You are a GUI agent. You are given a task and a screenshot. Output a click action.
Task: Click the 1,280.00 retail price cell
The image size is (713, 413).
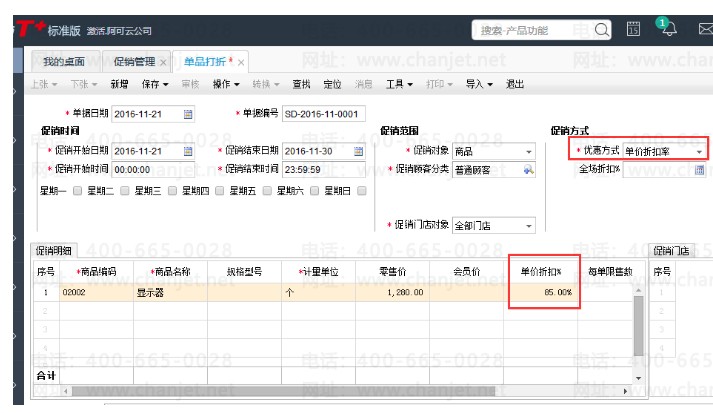click(392, 292)
